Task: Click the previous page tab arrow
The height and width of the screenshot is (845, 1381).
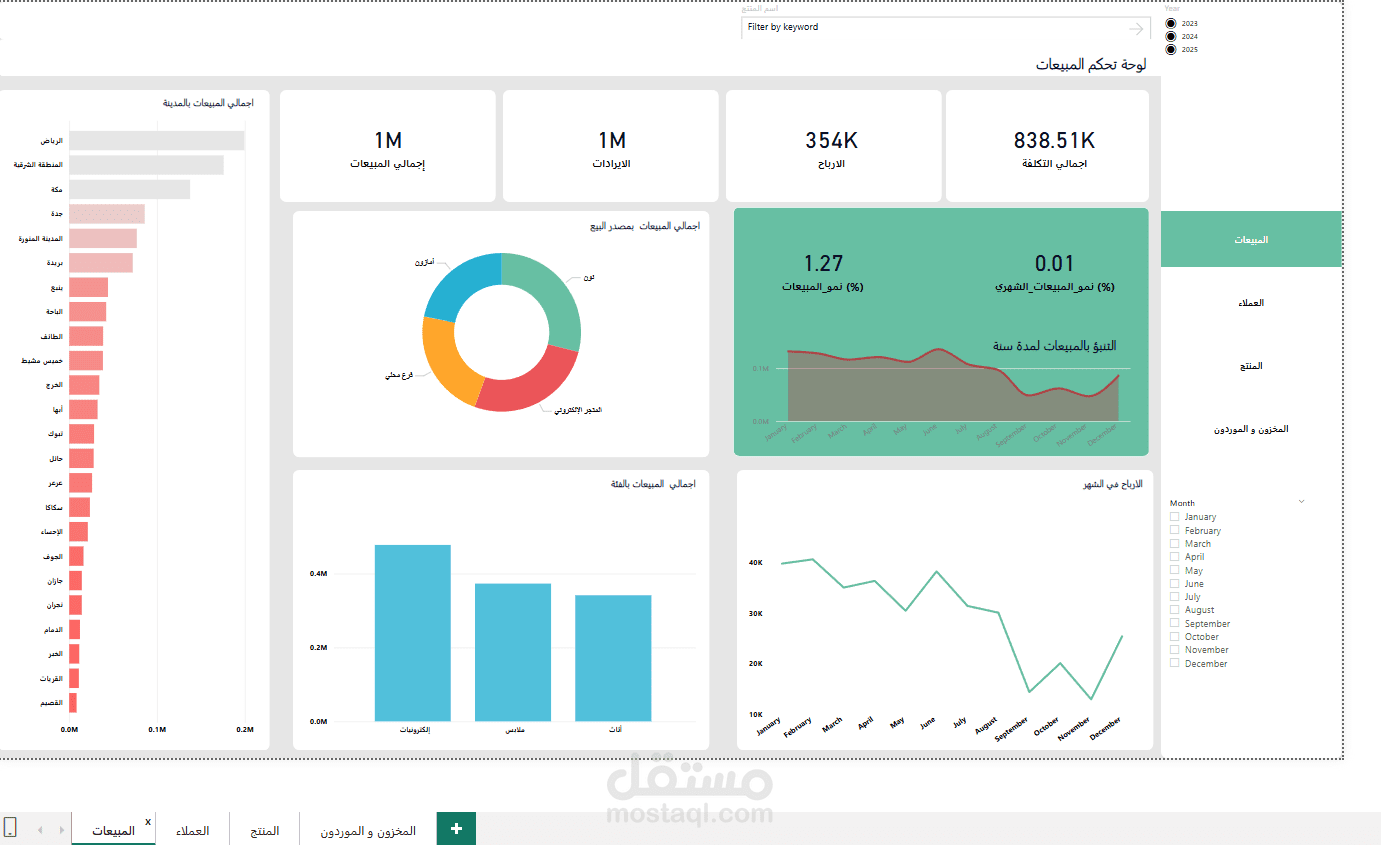Action: coord(40,830)
